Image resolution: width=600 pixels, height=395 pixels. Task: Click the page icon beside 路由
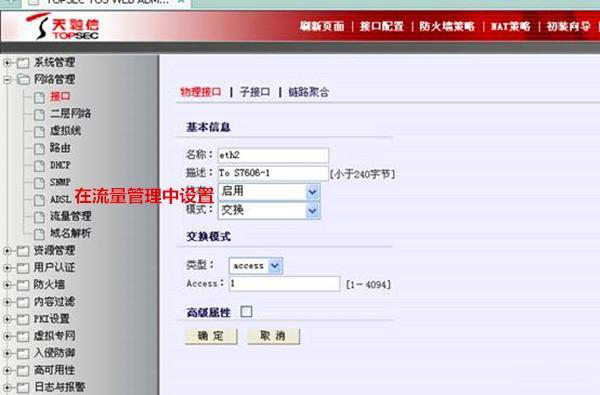(x=39, y=149)
